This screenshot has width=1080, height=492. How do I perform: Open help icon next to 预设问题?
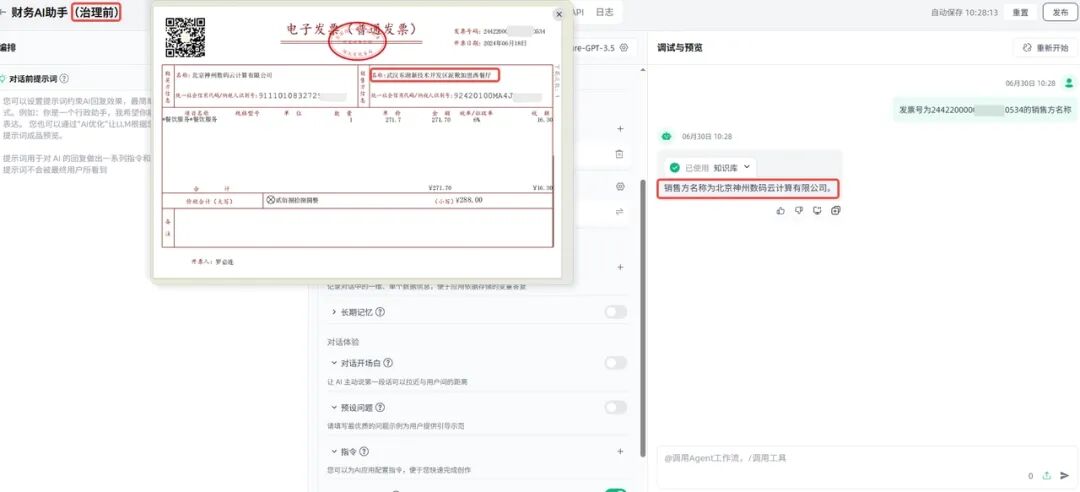[x=380, y=408]
